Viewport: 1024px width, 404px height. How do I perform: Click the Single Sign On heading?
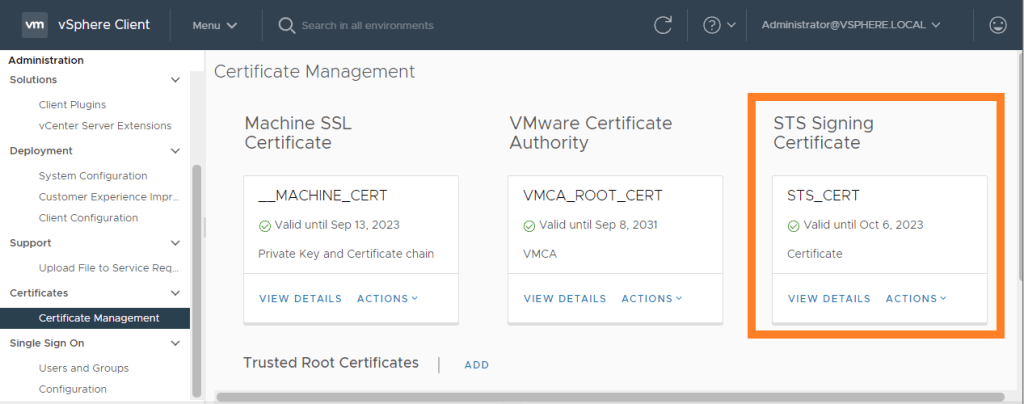(x=47, y=343)
